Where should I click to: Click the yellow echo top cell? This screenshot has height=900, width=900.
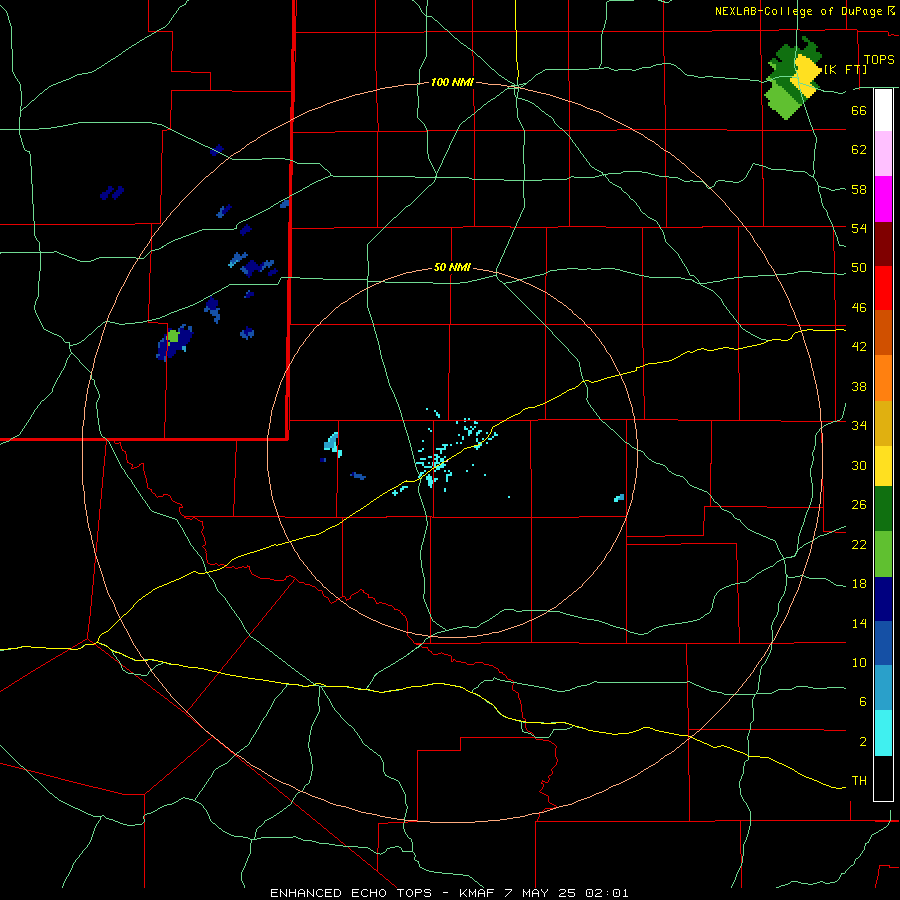coord(807,75)
